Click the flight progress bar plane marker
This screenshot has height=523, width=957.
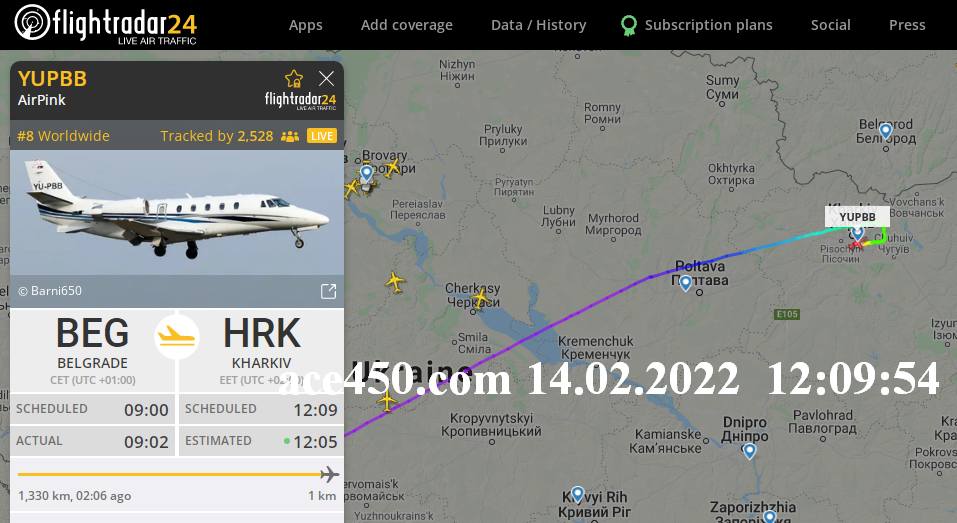(x=330, y=474)
